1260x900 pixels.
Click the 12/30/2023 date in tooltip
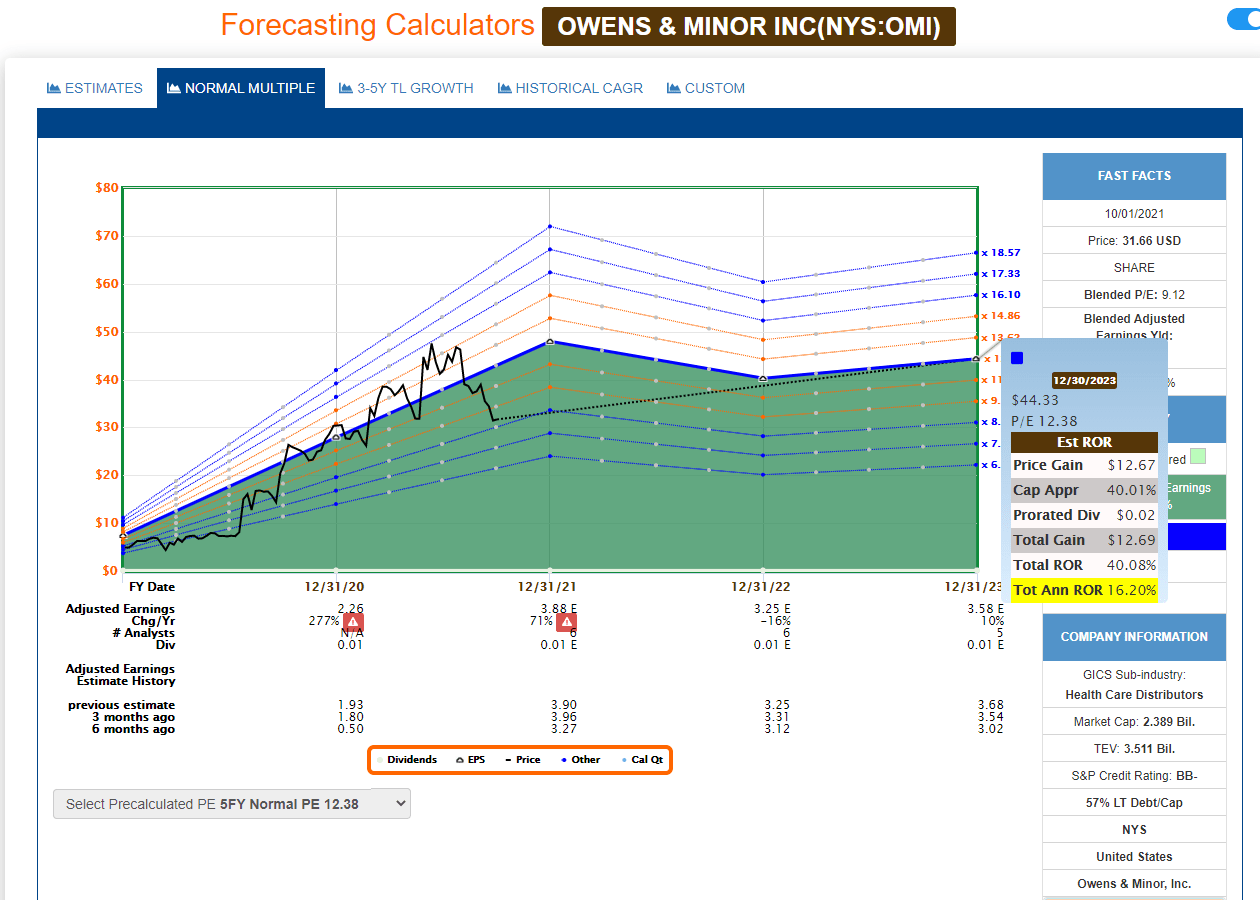tap(1085, 380)
